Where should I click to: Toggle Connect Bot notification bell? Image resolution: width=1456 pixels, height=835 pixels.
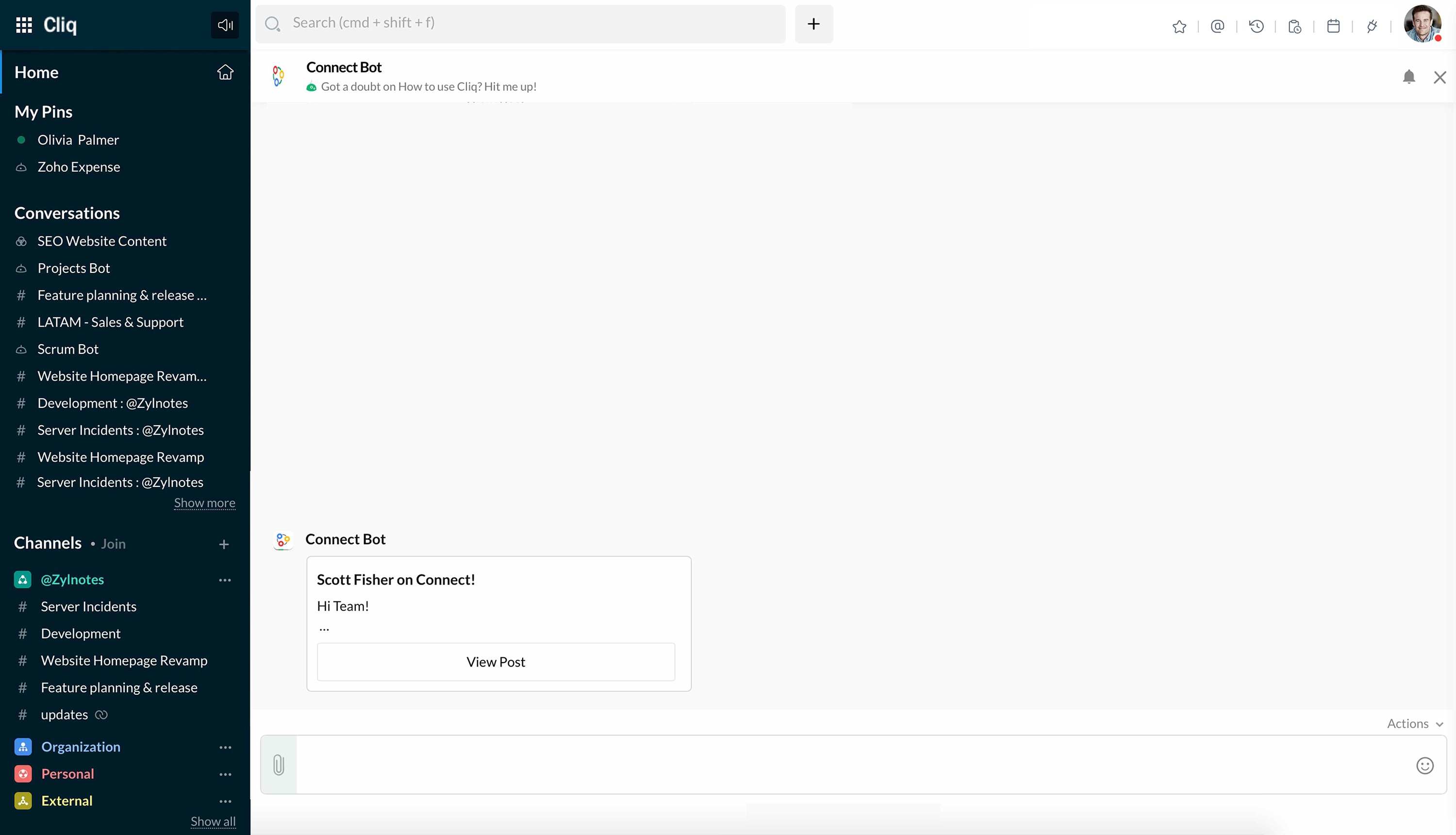[x=1408, y=77]
